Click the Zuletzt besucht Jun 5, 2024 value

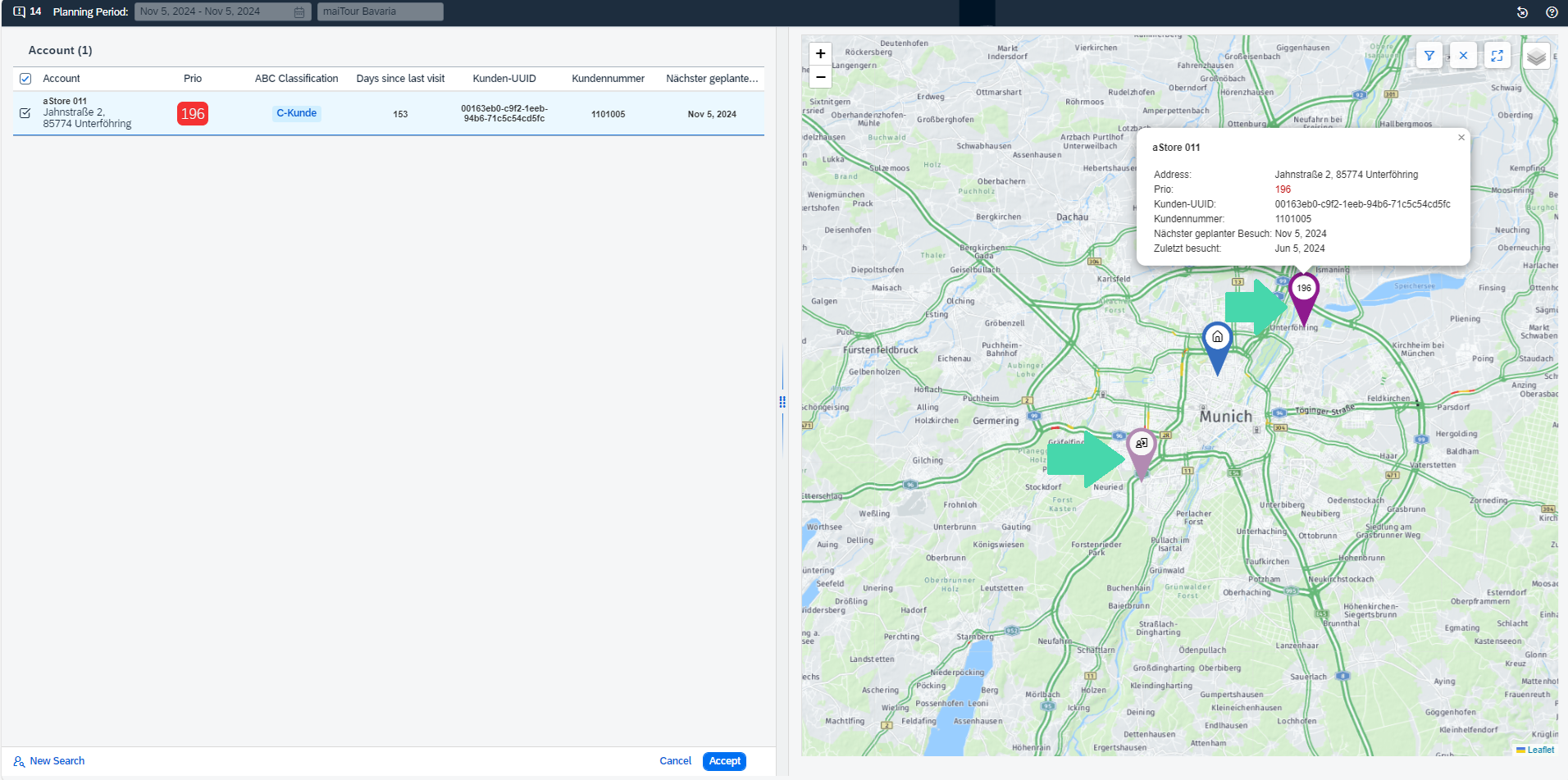[x=1300, y=249]
